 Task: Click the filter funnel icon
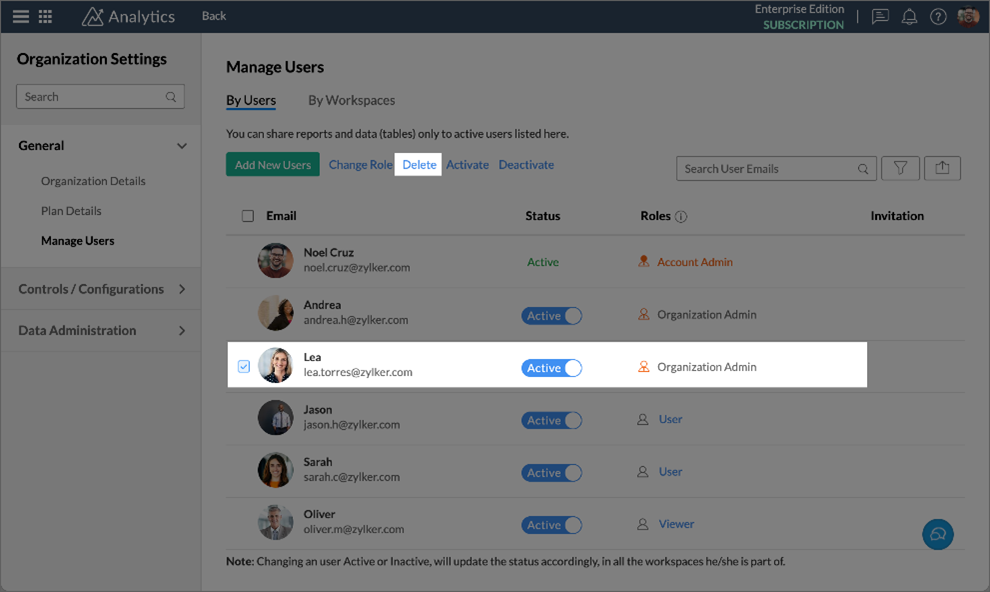click(900, 168)
